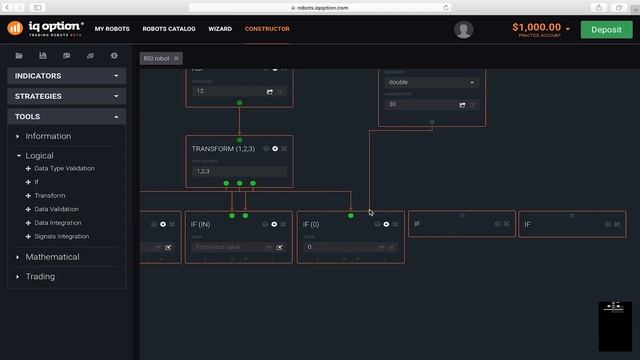This screenshot has height=360, width=640.
Task: Click info icon on TRANSFORM (1,2,3) block
Action: pos(266,149)
